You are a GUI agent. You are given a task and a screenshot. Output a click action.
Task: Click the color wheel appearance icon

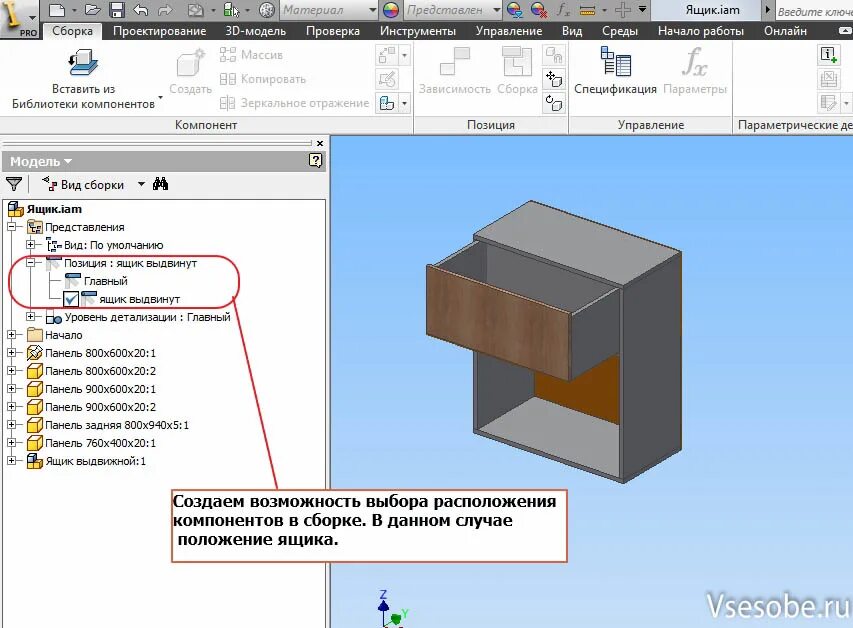(x=391, y=10)
